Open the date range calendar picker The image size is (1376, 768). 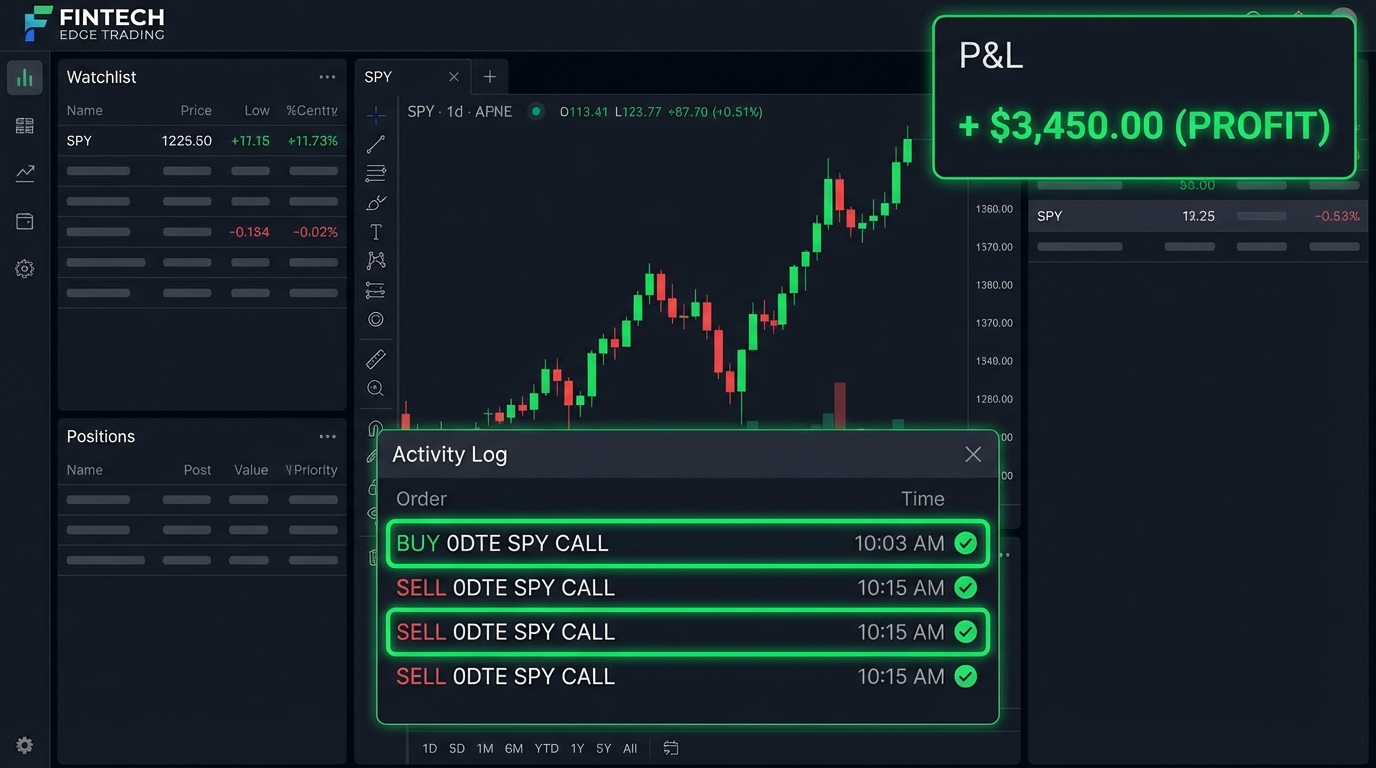coord(671,748)
